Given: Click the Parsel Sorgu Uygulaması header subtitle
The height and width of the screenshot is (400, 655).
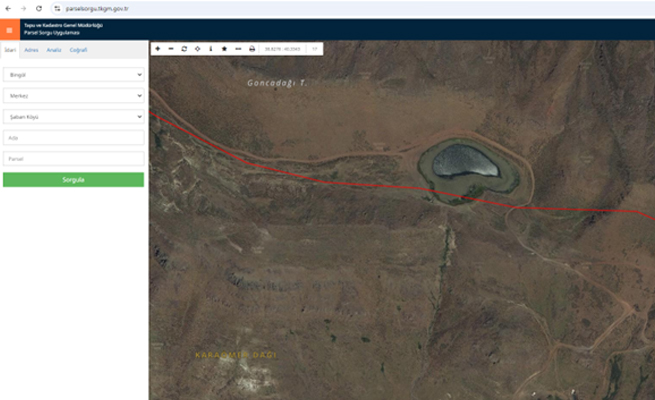Looking at the screenshot, I should [x=52, y=33].
